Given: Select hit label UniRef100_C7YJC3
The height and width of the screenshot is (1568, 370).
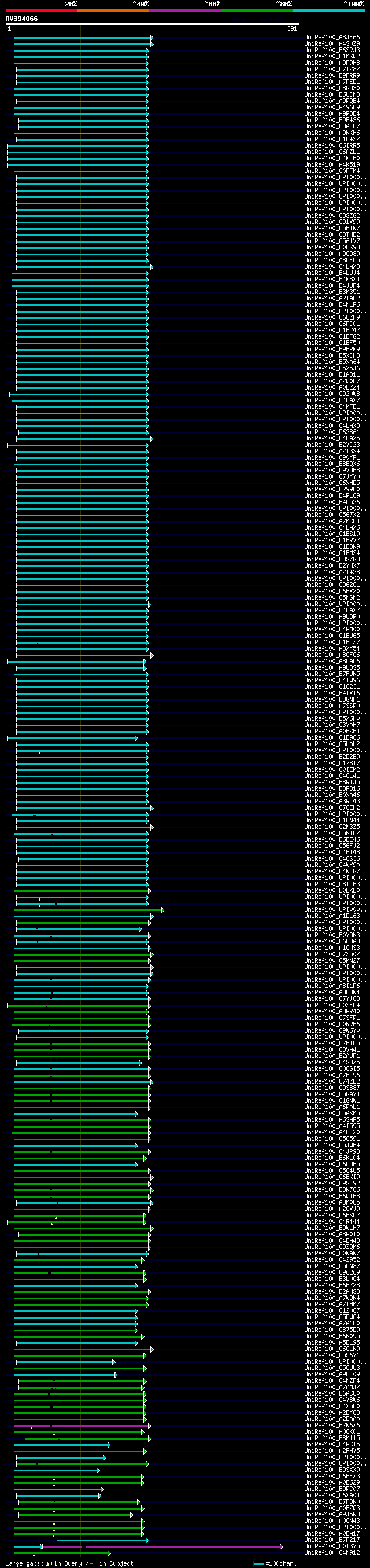Looking at the screenshot, I should pos(332,999).
